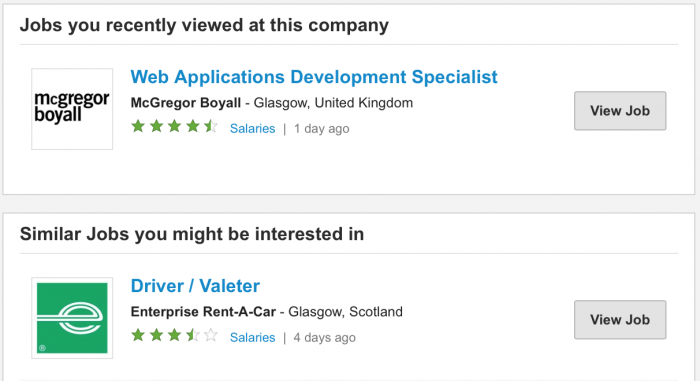Open the Driver / Valeter job listing
The height and width of the screenshot is (381, 700).
point(195,286)
